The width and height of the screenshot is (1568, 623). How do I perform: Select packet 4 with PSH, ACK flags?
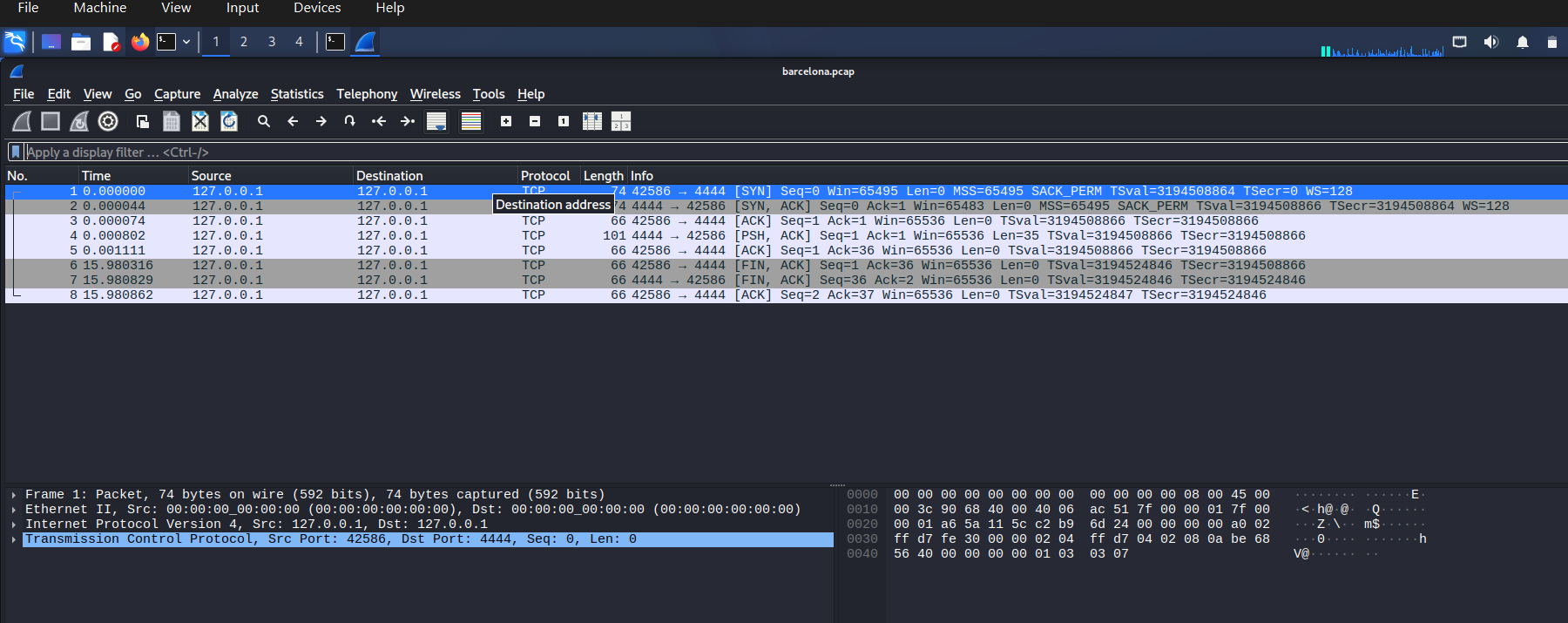[x=787, y=236]
